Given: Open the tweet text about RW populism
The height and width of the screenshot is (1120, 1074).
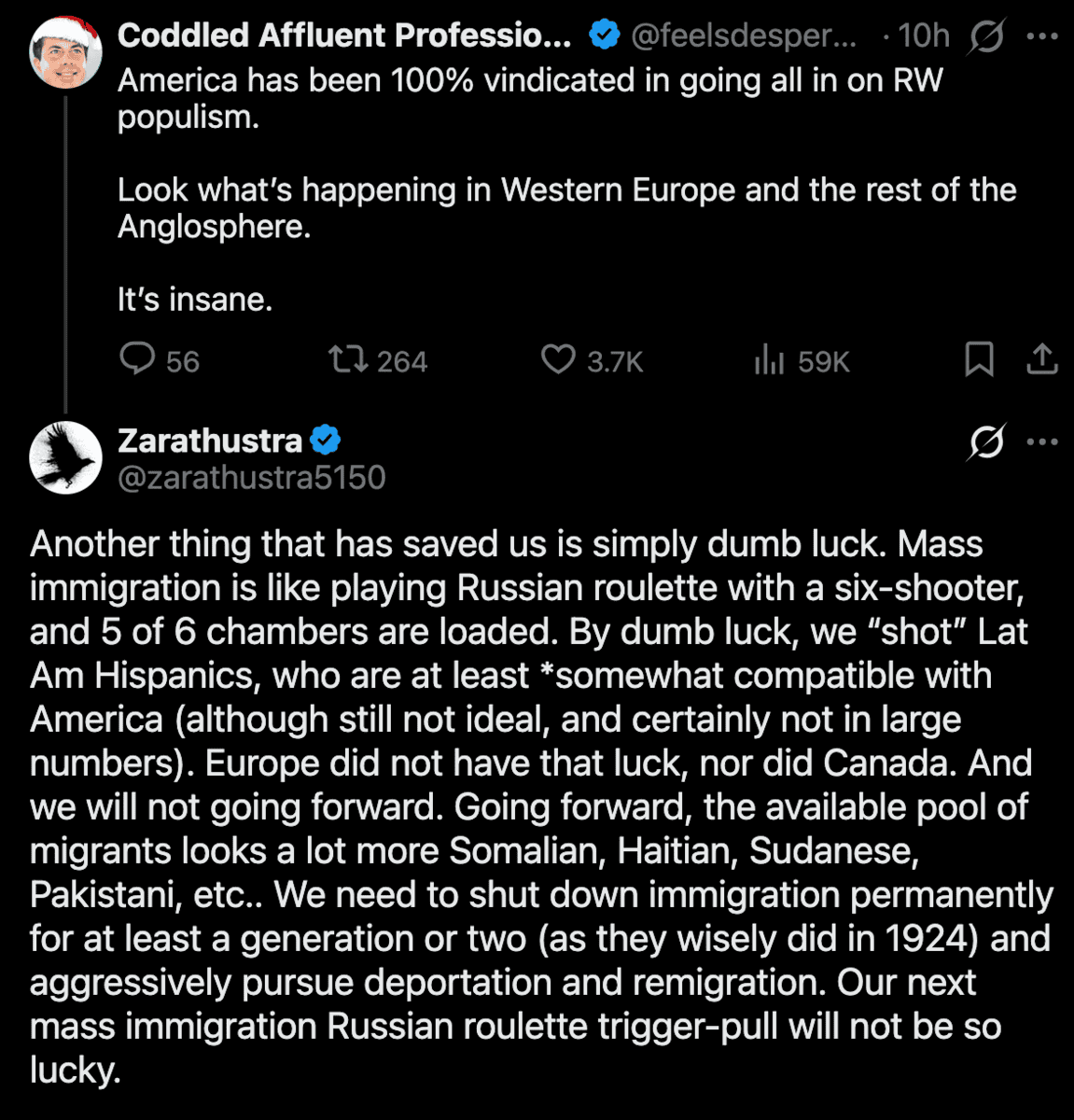Looking at the screenshot, I should click(530, 98).
